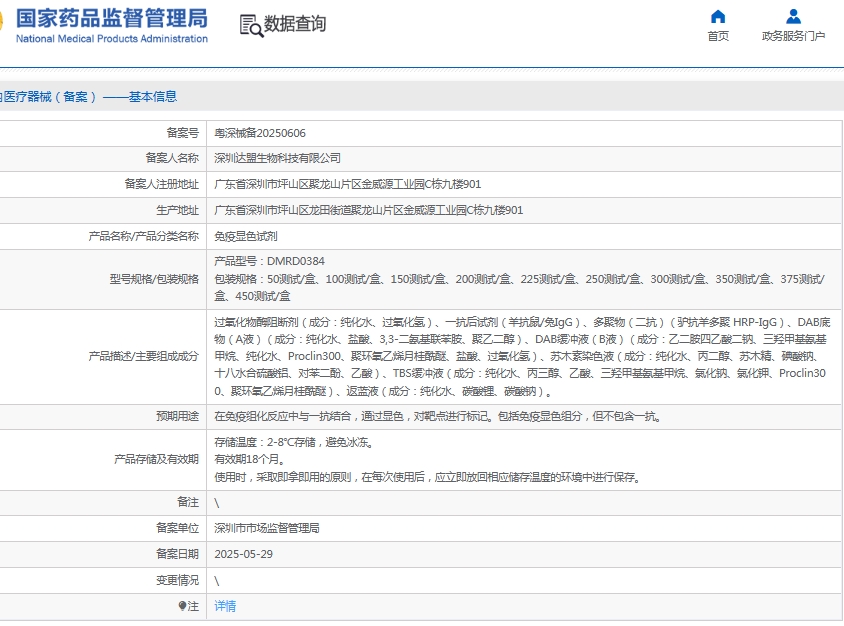844x626 pixels.
Task: Click the 备案人名称 row label
Action: click(172, 158)
